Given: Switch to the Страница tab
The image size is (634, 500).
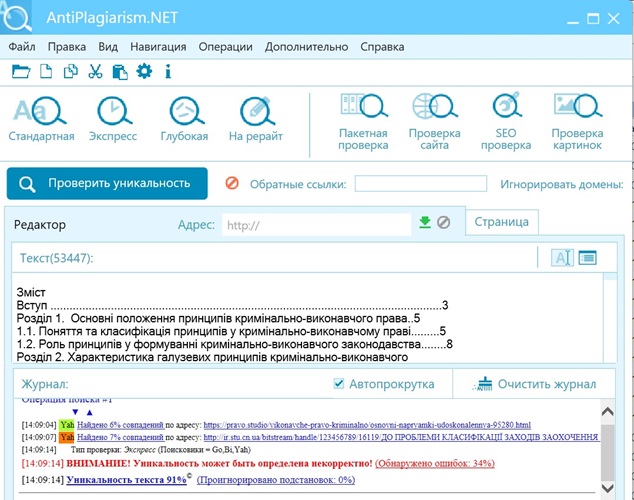Looking at the screenshot, I should (501, 222).
